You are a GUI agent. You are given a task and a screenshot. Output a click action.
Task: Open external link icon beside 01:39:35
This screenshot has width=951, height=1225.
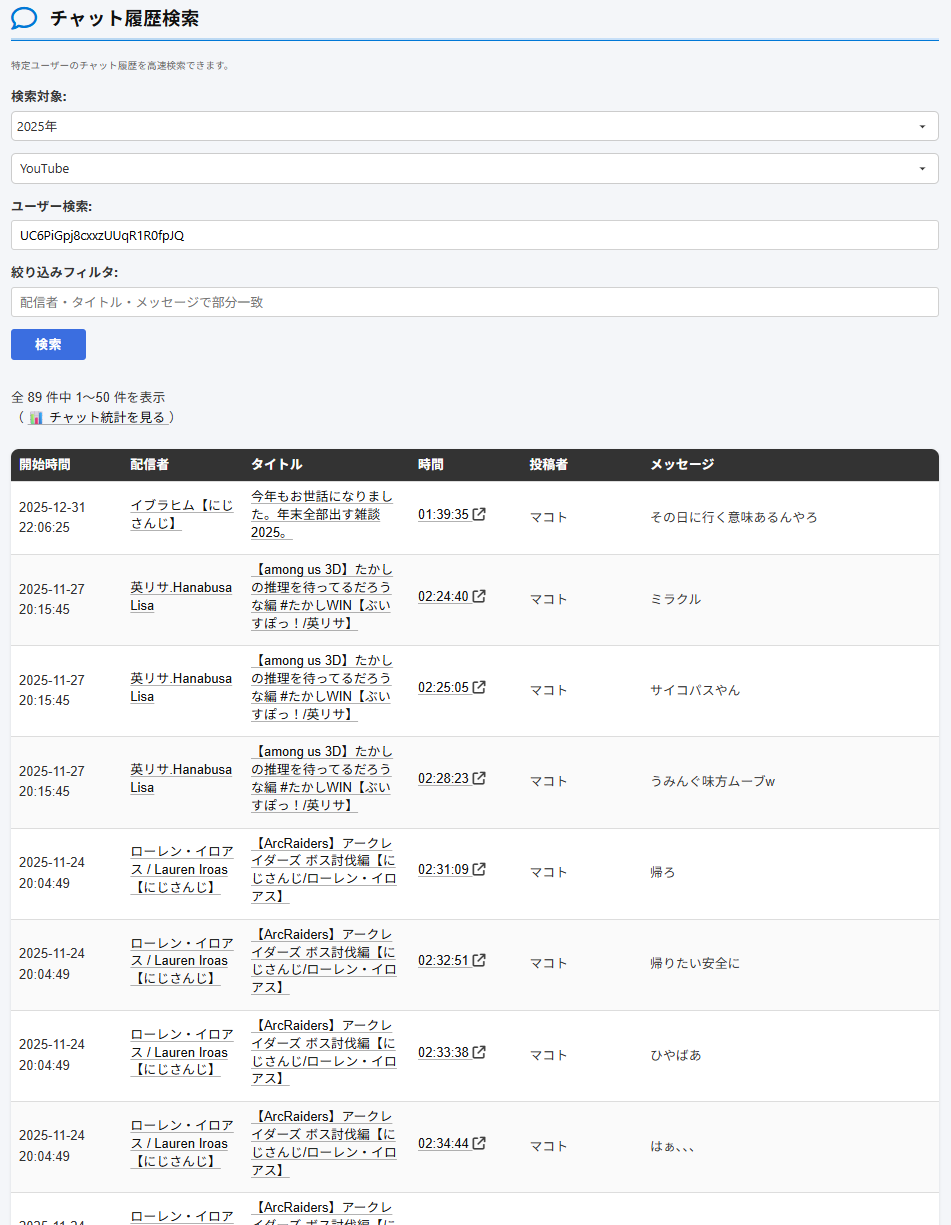coord(480,514)
